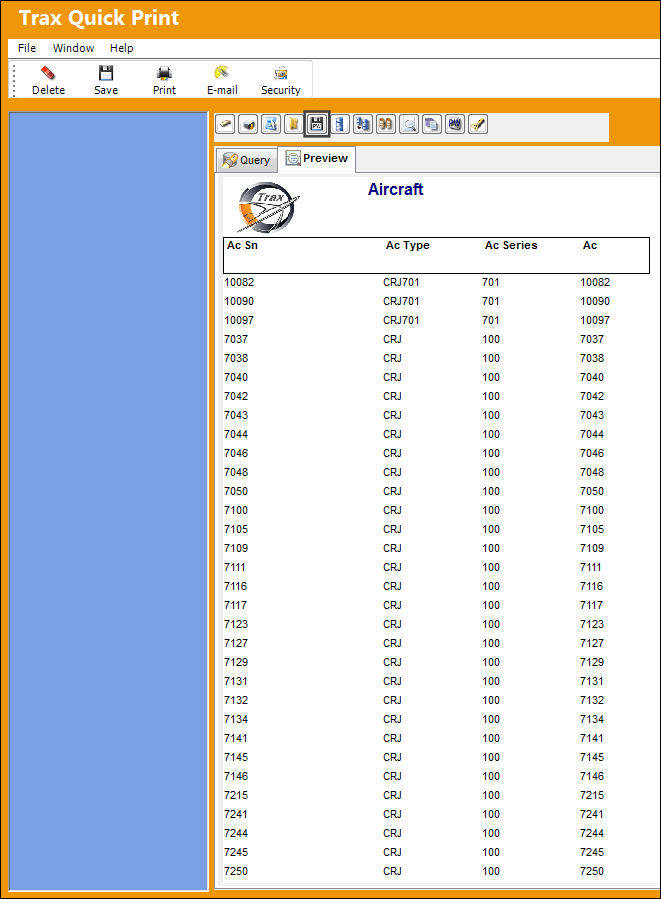Open the Window menu
Viewport: 661px width, 899px height.
coord(73,48)
